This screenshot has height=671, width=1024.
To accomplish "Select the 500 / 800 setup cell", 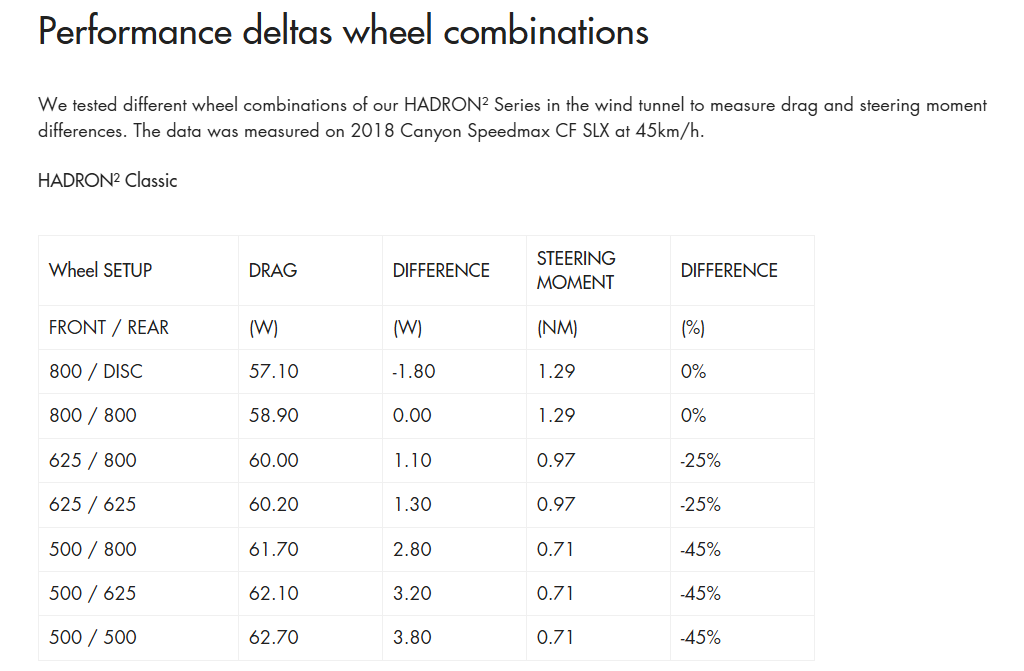I will click(x=93, y=549).
